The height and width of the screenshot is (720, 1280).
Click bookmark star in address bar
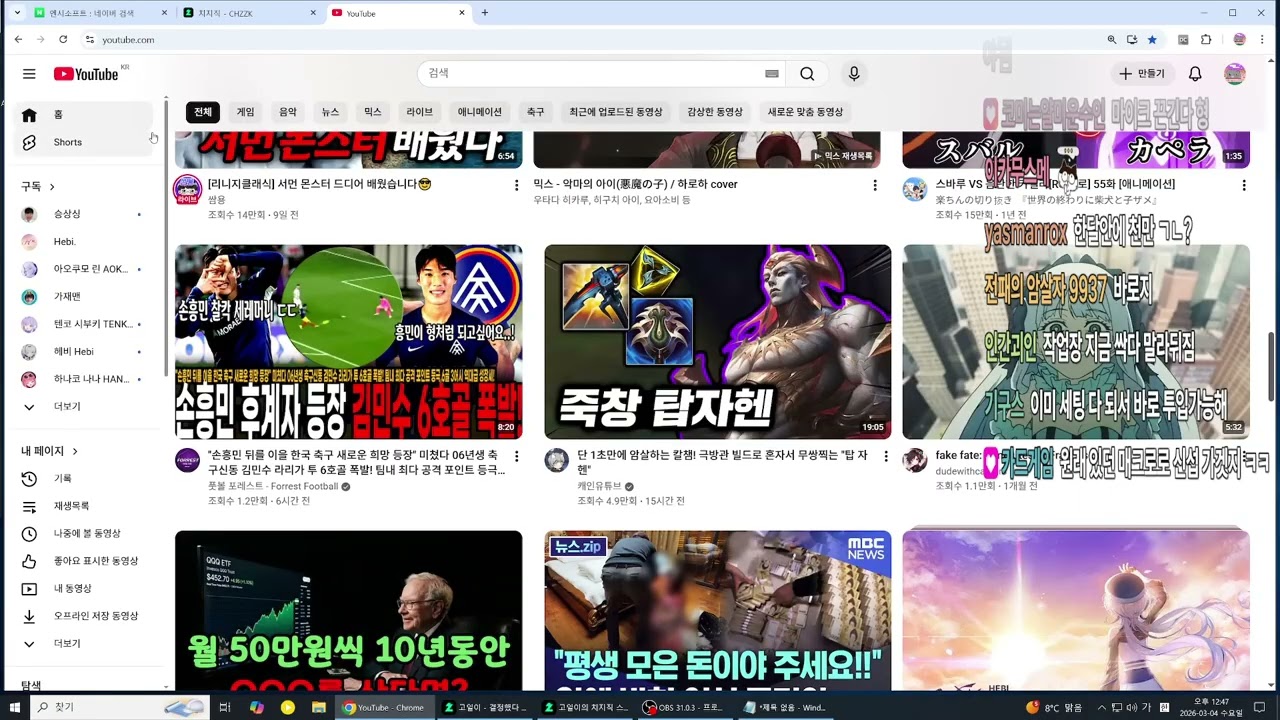1152,39
